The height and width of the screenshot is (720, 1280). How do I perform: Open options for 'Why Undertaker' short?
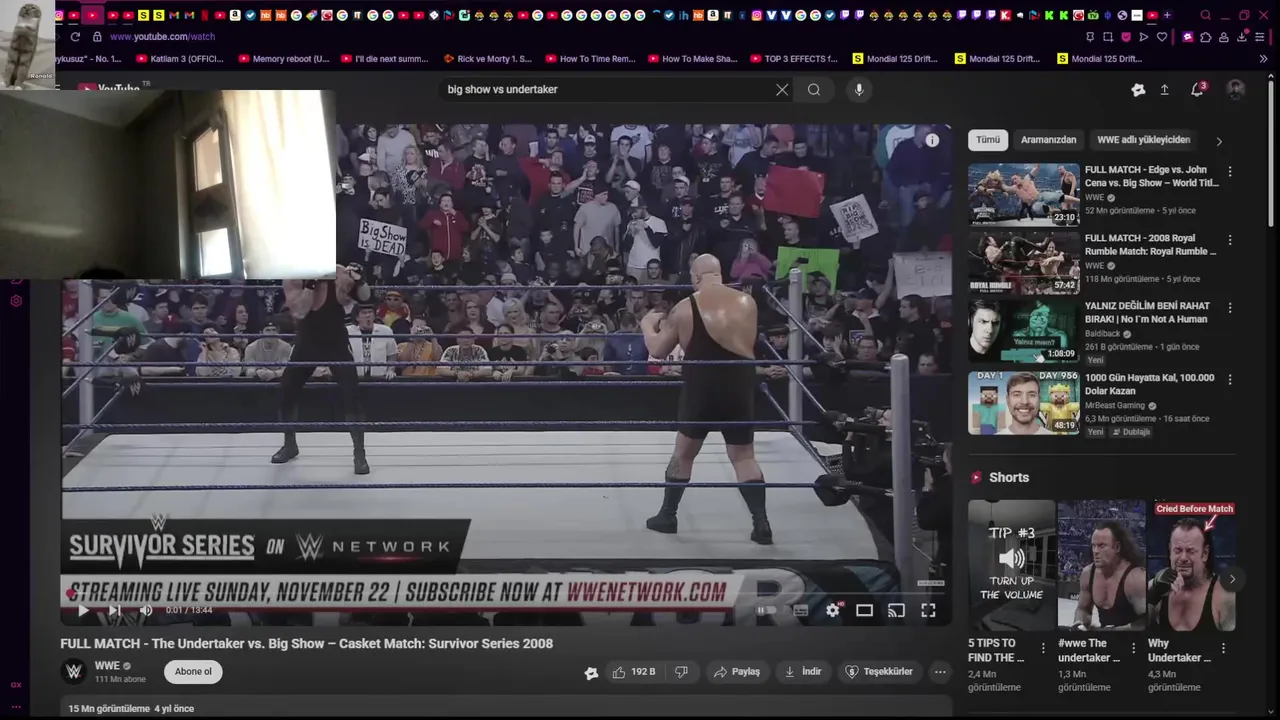pyautogui.click(x=1223, y=648)
